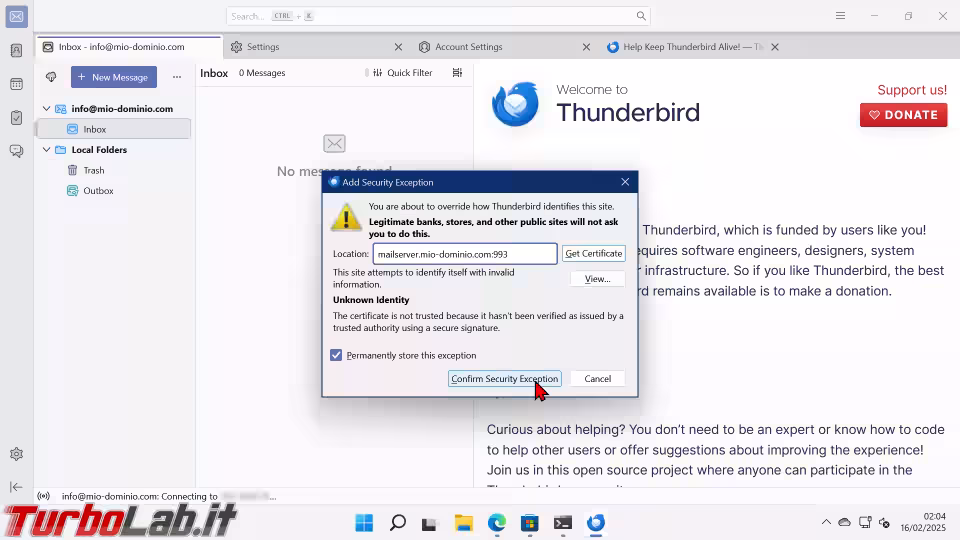Close the Settings tab
The image size is (960, 540).
tap(399, 47)
